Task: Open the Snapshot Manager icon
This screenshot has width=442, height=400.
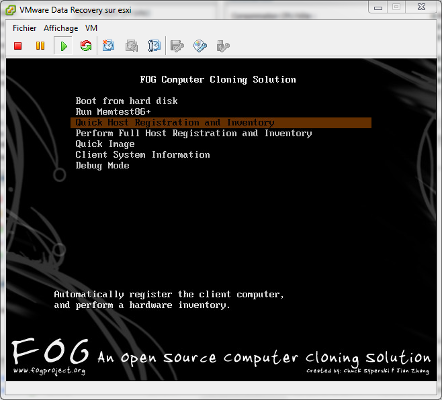Action: click(x=154, y=46)
